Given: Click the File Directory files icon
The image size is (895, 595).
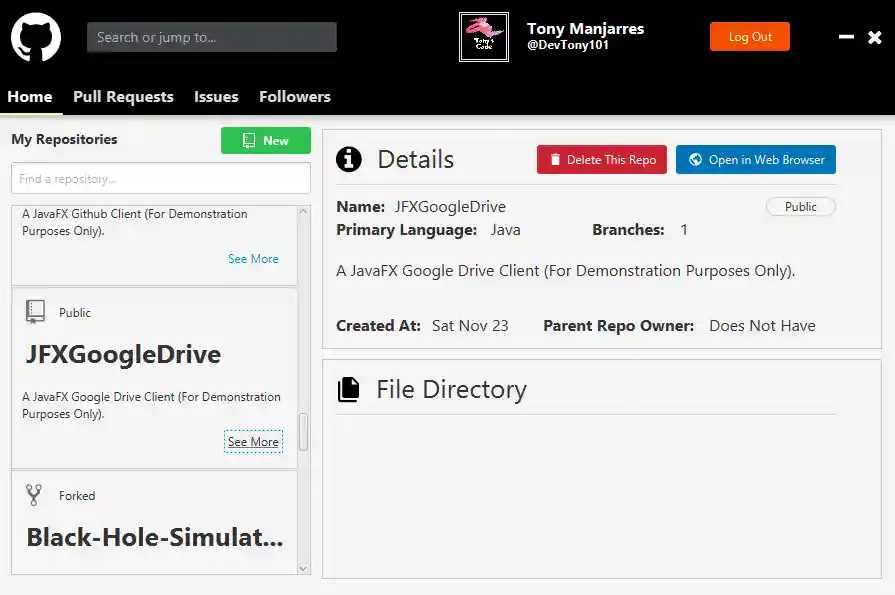Looking at the screenshot, I should (349, 390).
